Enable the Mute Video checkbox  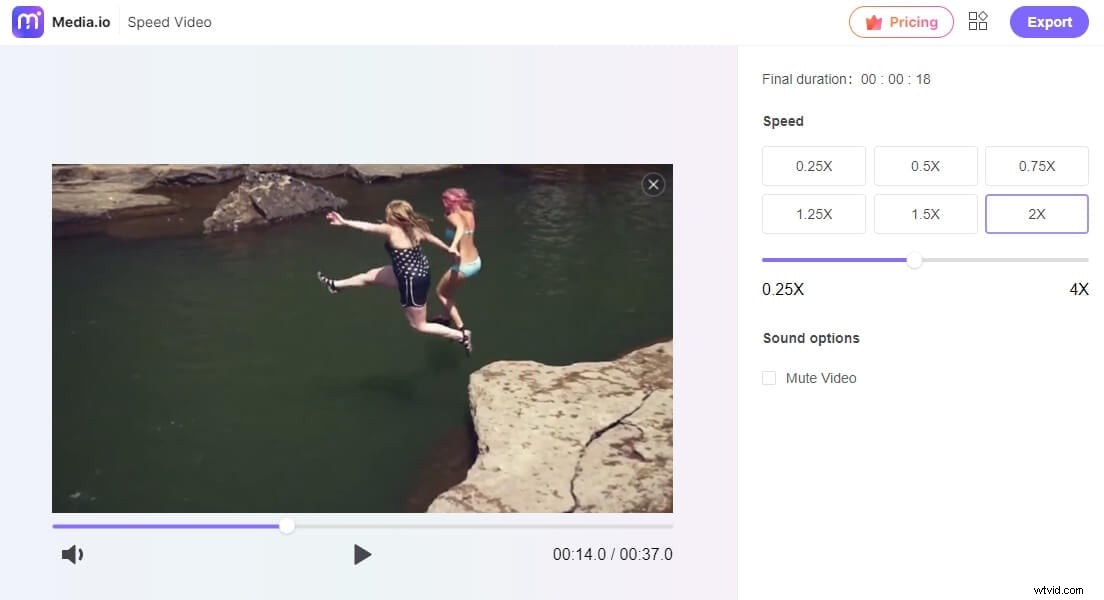[769, 378]
